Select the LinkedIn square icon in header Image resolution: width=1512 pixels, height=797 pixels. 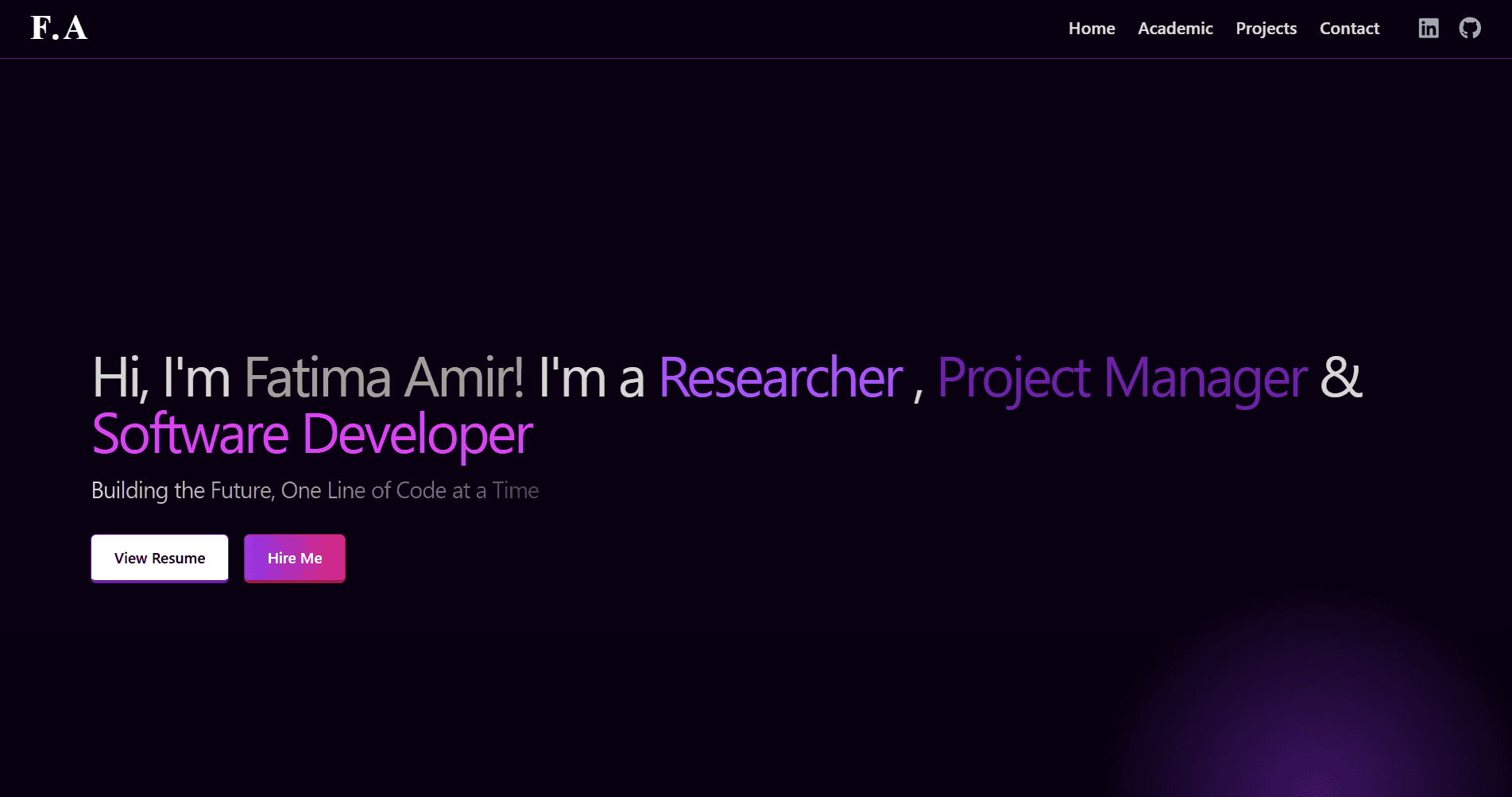coord(1428,28)
